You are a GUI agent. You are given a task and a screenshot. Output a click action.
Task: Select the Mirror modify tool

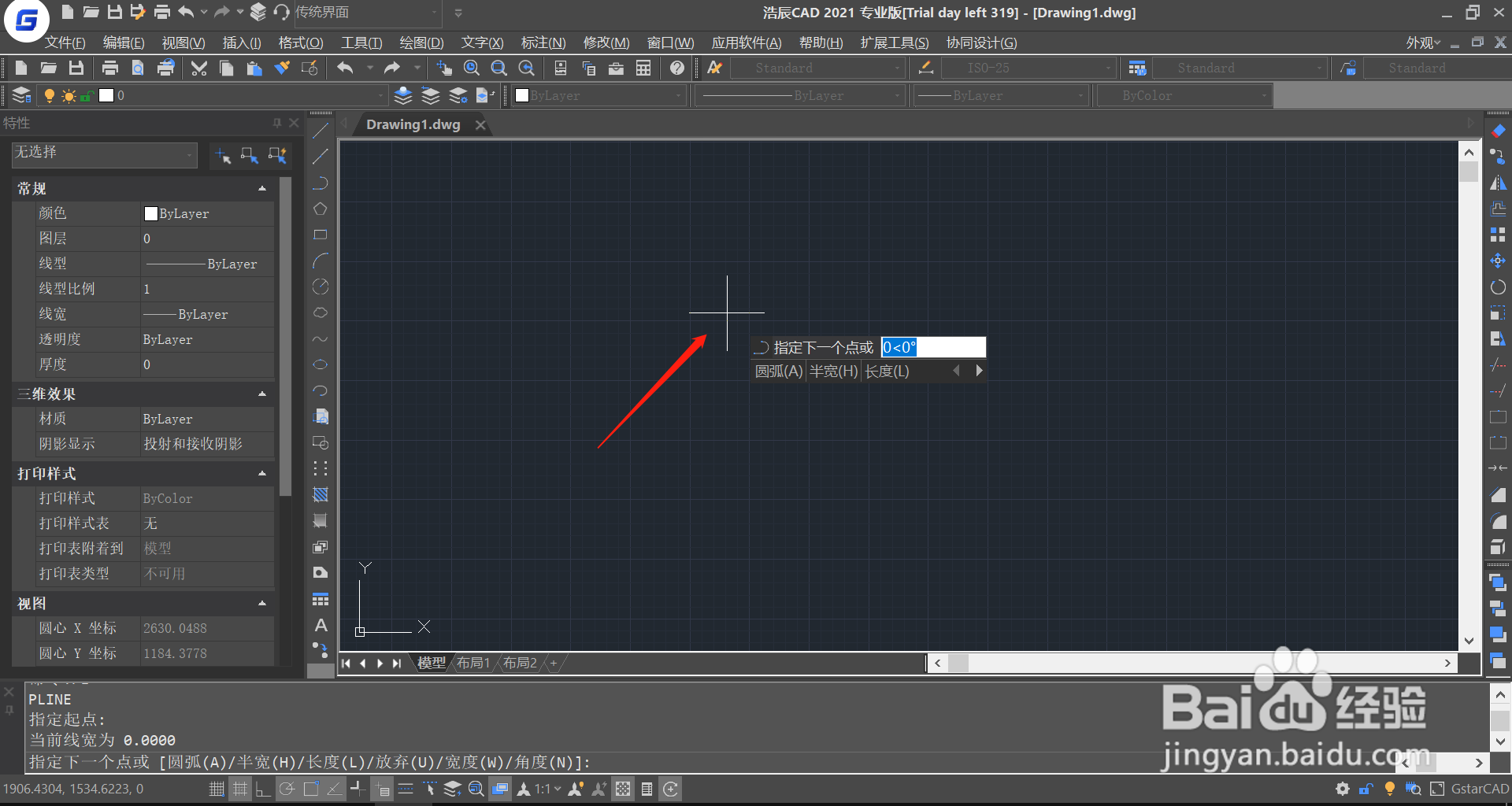[1498, 183]
